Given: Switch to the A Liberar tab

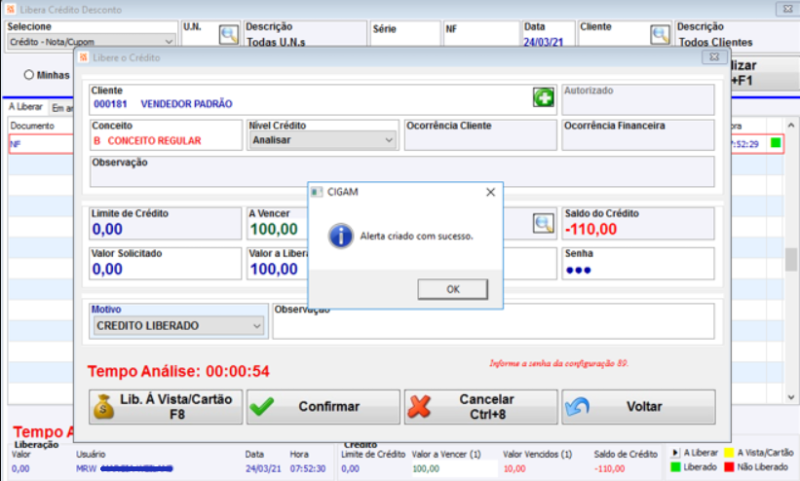Looking at the screenshot, I should [x=26, y=107].
